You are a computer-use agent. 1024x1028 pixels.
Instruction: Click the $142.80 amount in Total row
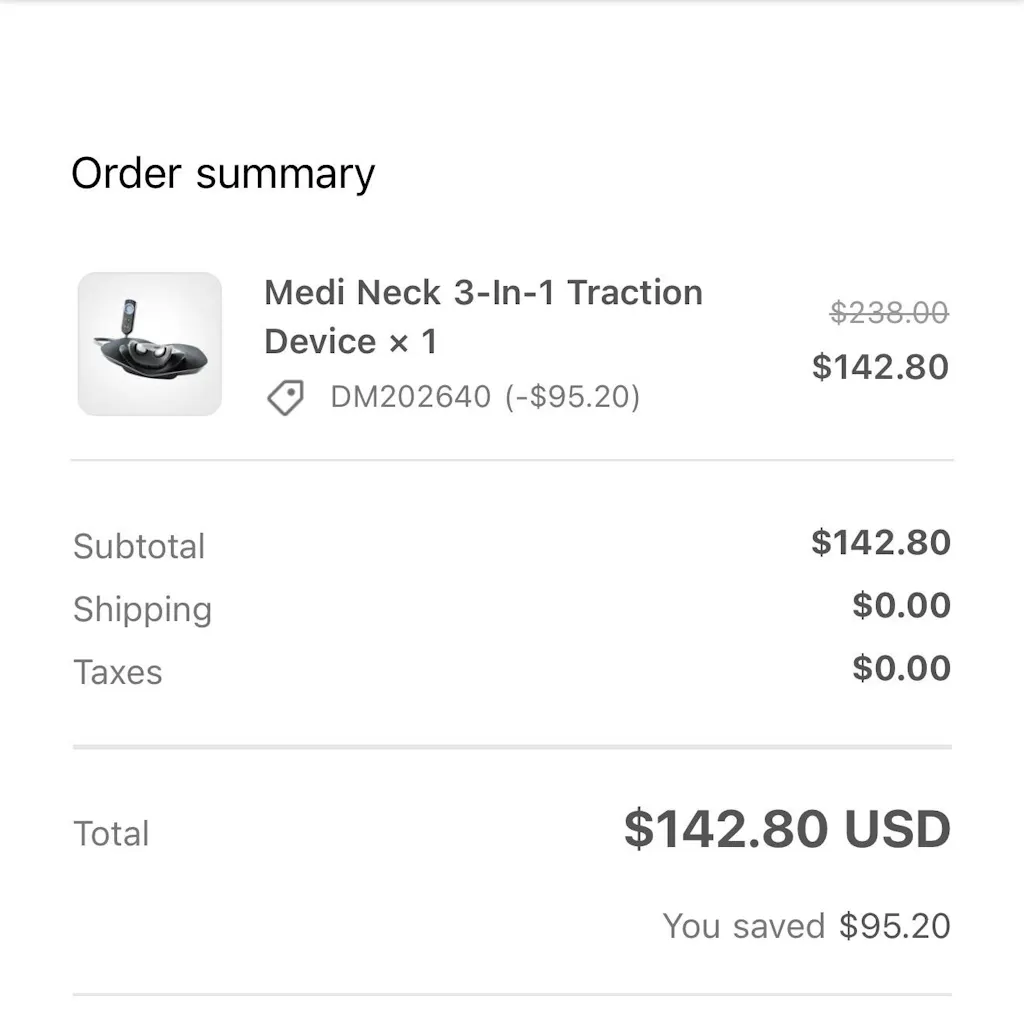726,830
